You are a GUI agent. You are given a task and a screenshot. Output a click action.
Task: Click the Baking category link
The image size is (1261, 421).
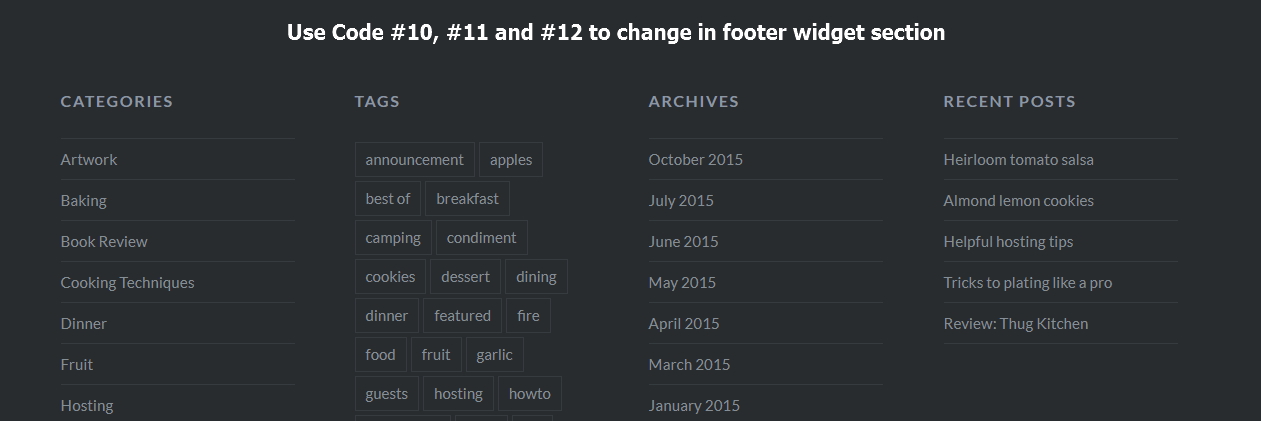pos(83,200)
